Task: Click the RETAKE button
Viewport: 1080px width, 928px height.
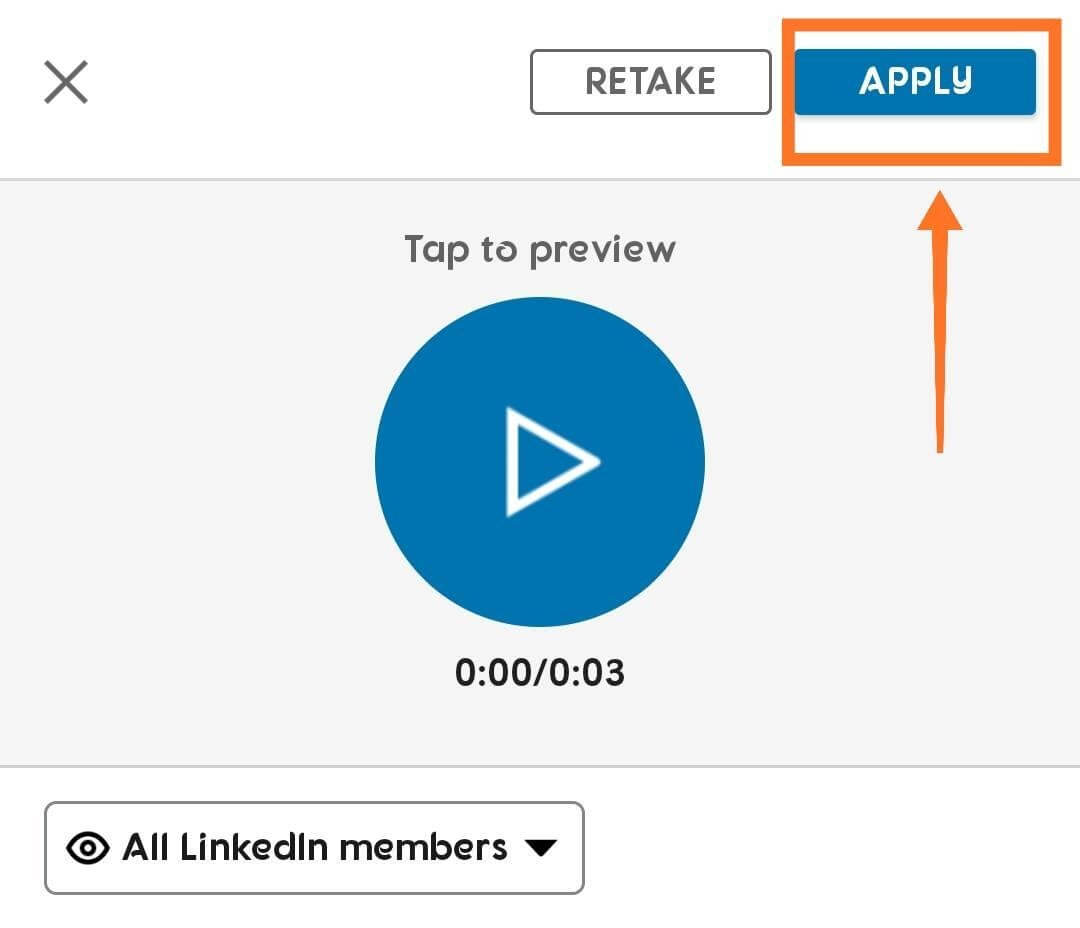Action: click(x=650, y=82)
